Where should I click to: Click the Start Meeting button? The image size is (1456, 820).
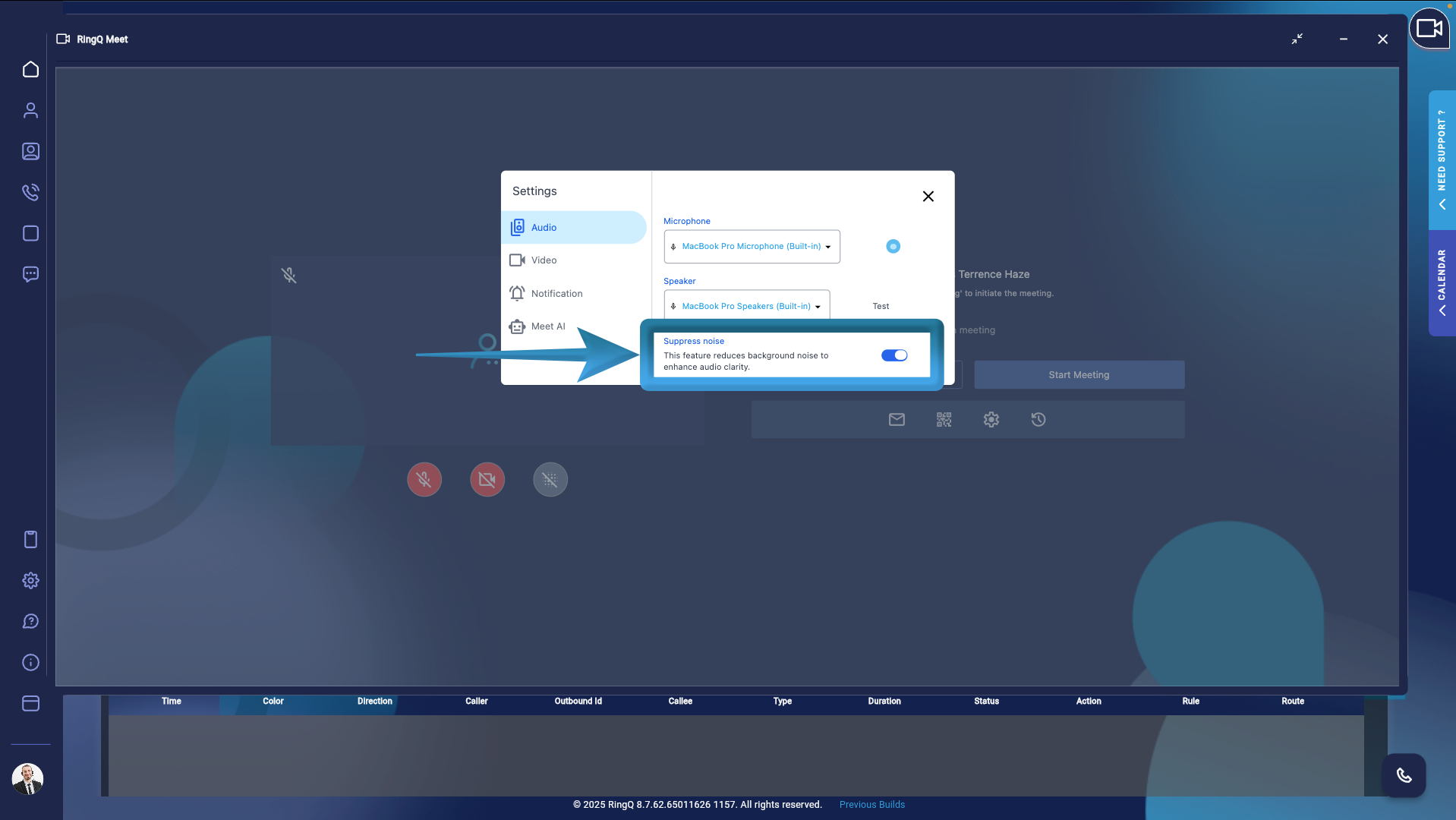[1079, 375]
